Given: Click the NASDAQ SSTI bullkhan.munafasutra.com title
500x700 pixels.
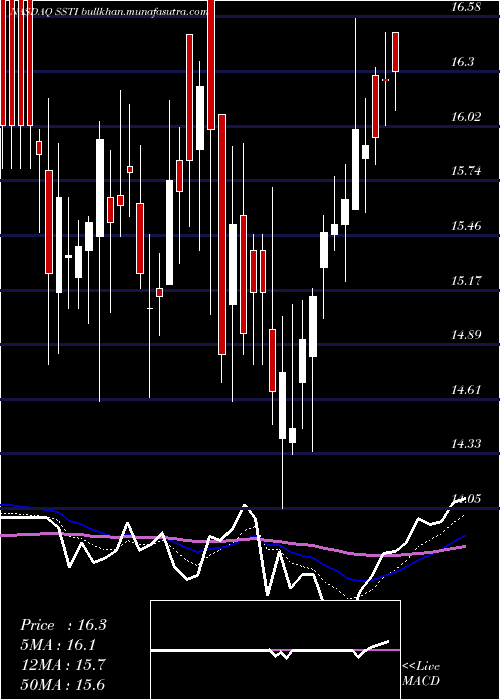Looking at the screenshot, I should click(108, 12).
